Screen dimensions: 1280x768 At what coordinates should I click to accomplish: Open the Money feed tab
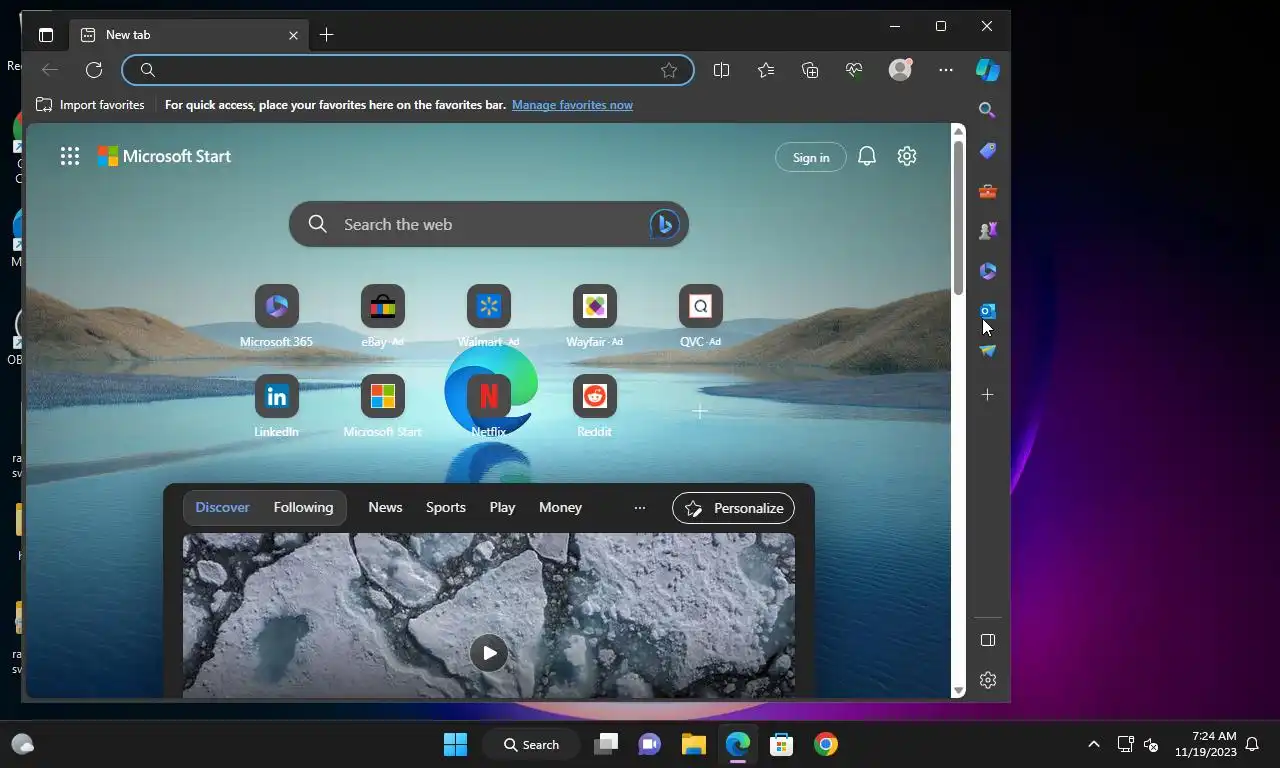tap(560, 508)
